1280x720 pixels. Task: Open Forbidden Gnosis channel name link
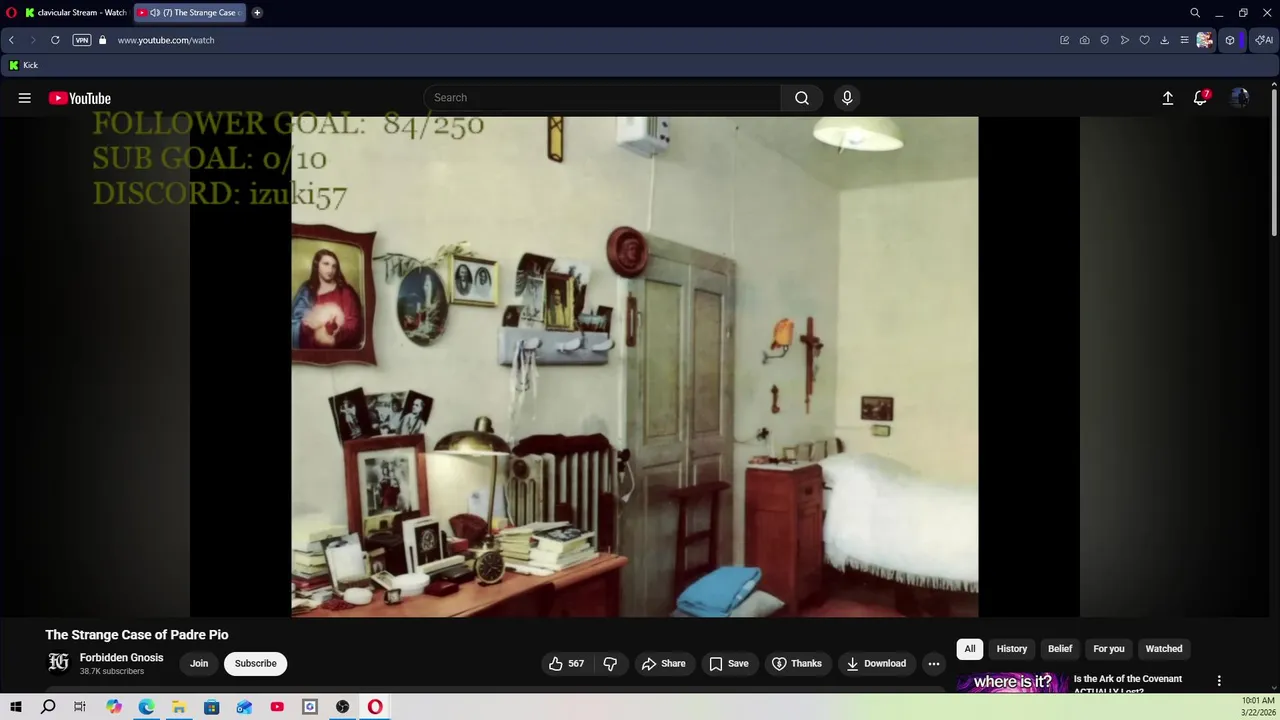tap(122, 658)
